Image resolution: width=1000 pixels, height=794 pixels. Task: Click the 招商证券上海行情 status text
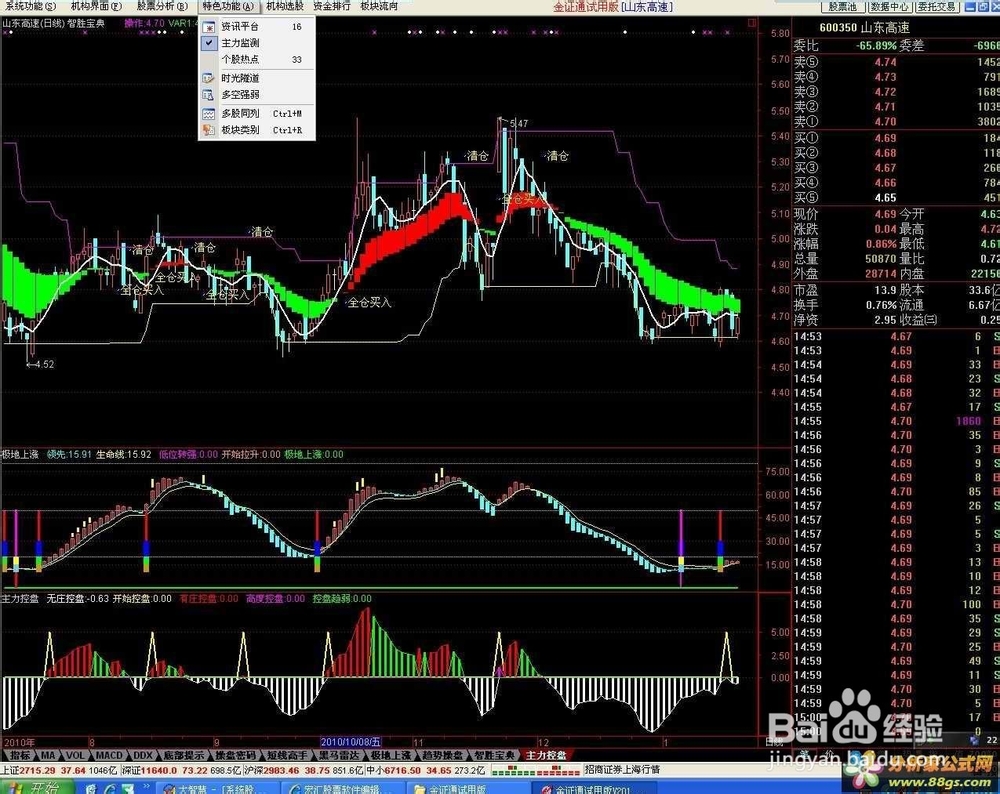[x=621, y=770]
